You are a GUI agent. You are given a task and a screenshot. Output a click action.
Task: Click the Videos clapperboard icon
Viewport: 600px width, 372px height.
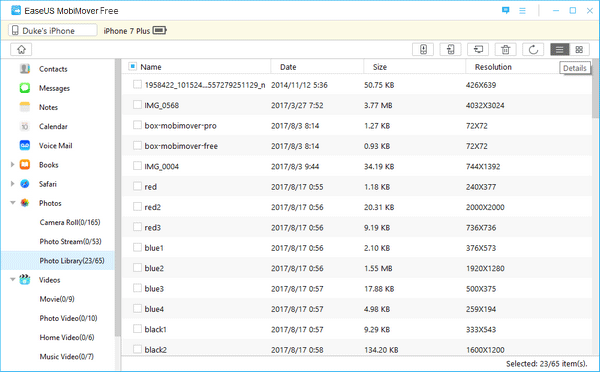click(x=25, y=279)
